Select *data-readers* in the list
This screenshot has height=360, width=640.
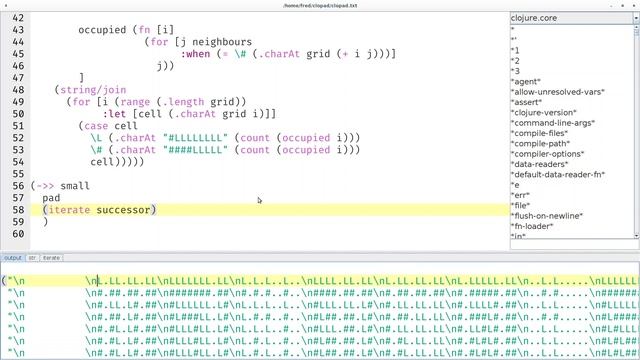tap(540, 164)
